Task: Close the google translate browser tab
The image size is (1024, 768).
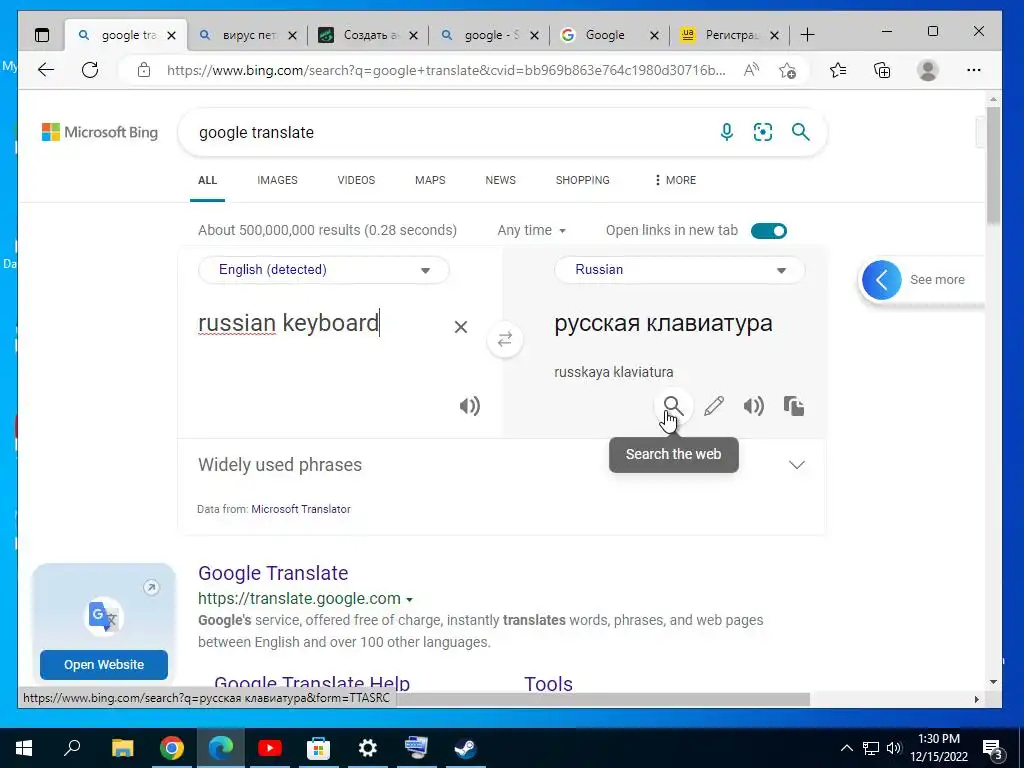Action: pos(171,35)
